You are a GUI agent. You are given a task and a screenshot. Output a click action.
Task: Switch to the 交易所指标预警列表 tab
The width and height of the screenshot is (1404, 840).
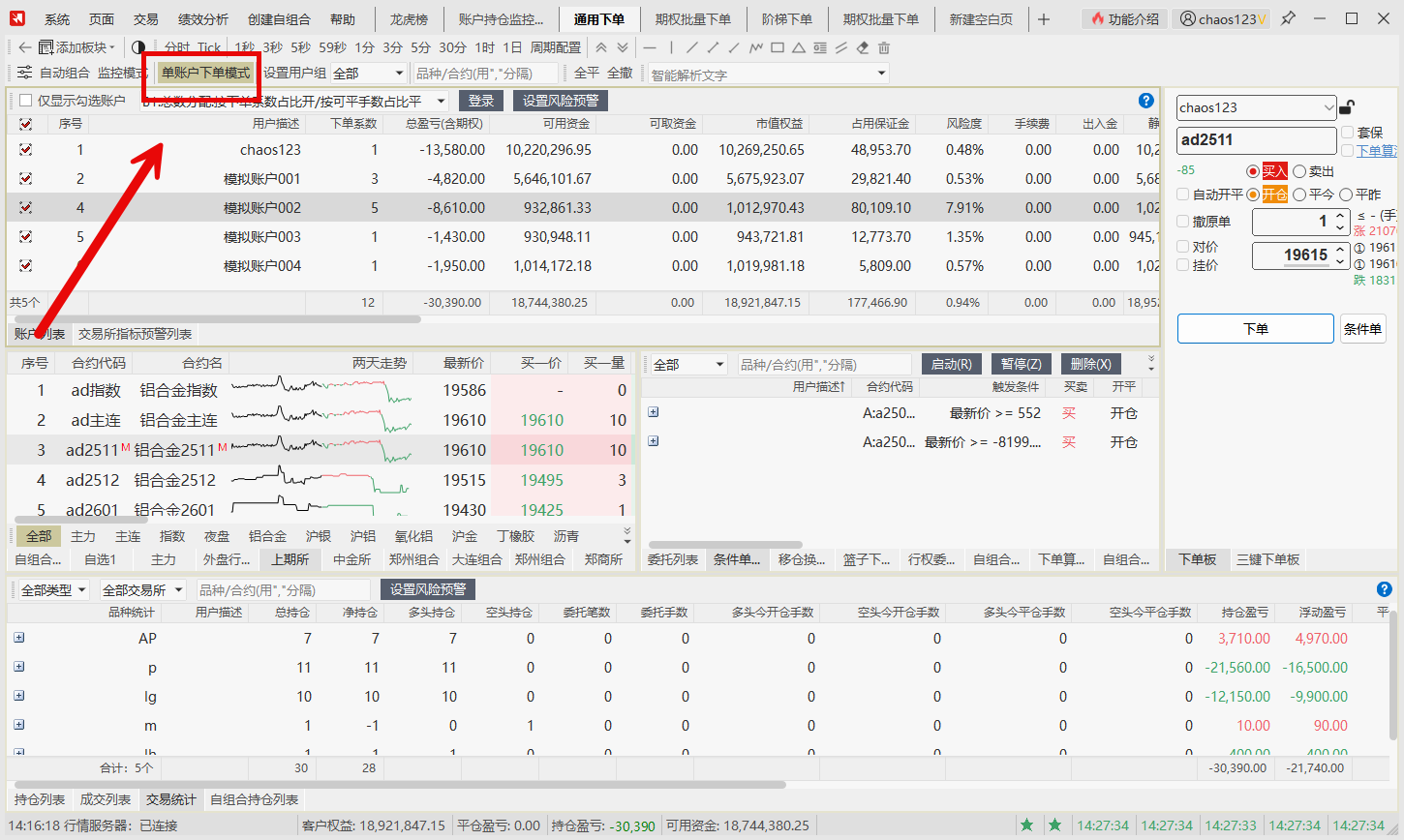pos(136,334)
